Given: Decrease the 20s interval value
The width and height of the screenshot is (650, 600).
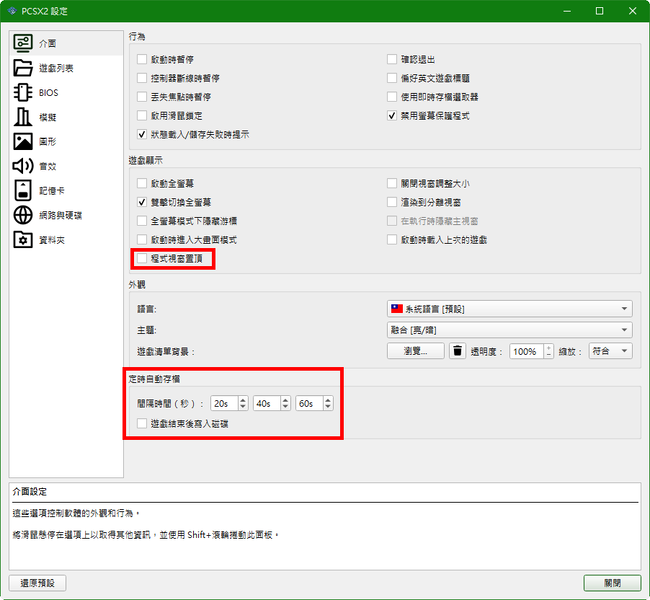Looking at the screenshot, I should pos(243,407).
